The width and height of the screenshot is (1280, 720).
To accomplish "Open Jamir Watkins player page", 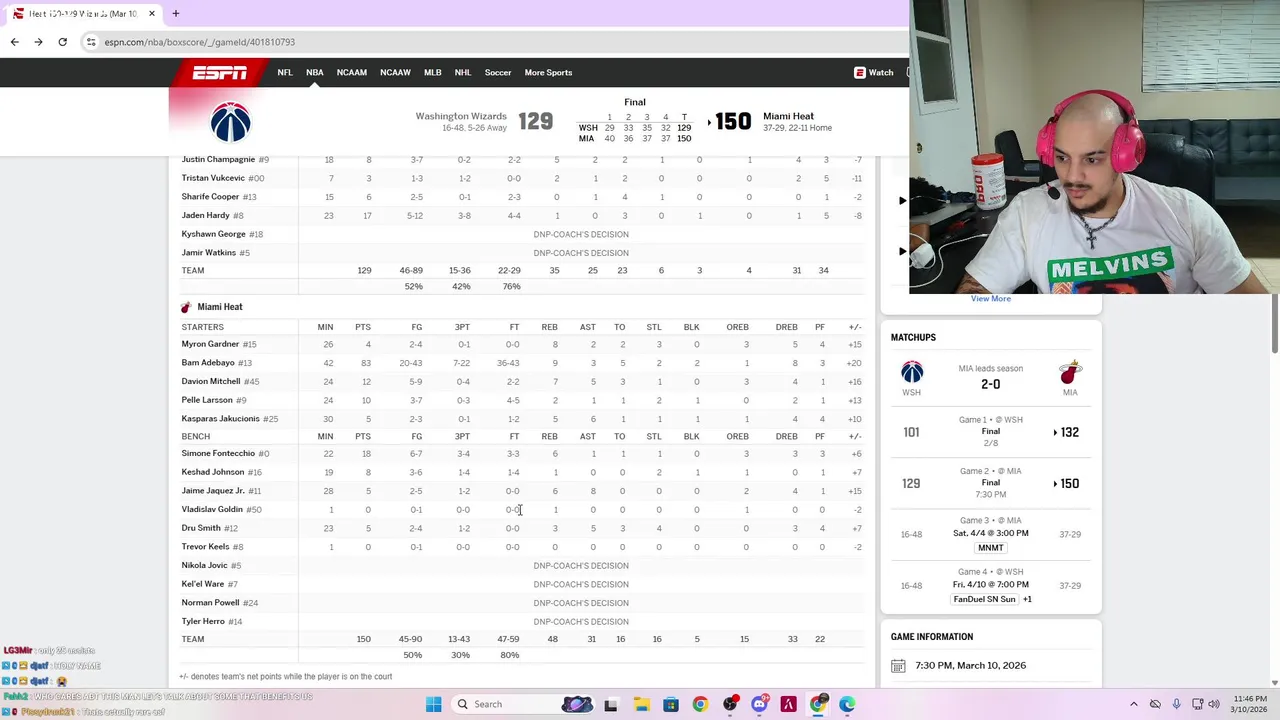I will [208, 253].
